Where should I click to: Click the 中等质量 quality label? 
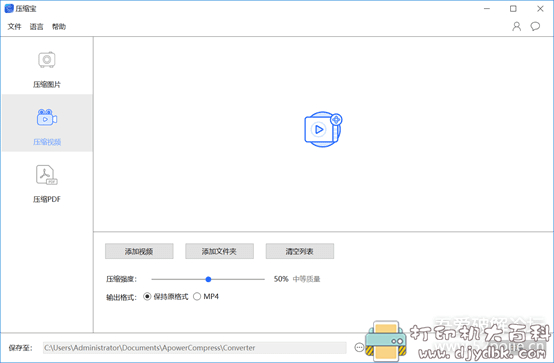306,279
